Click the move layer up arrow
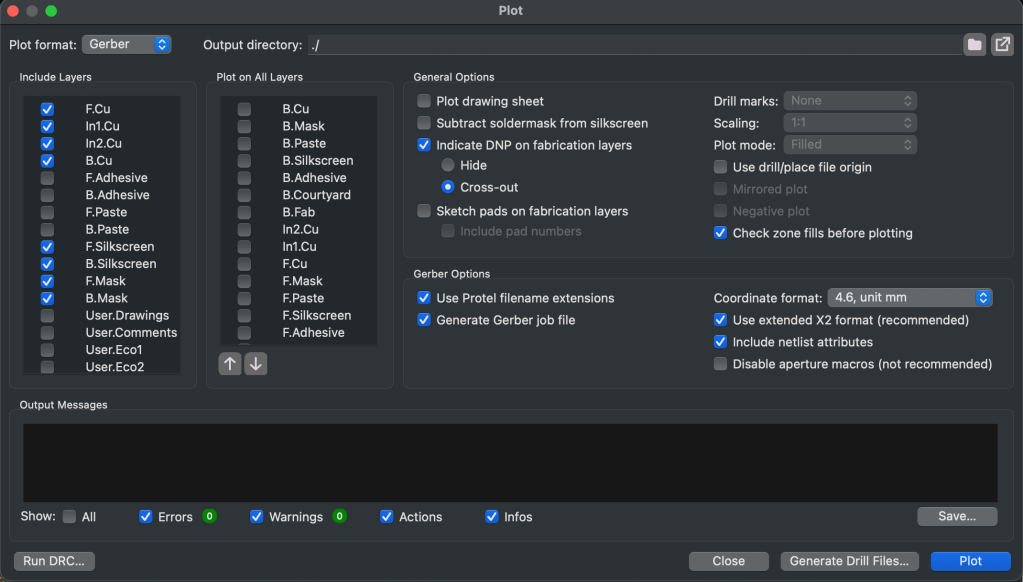This screenshot has height=582, width=1023. coord(230,364)
